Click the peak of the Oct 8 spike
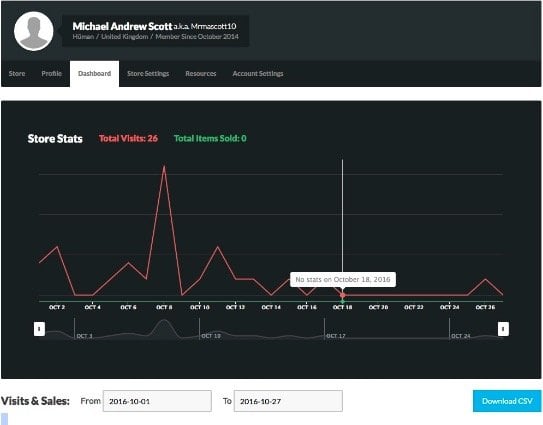 coord(164,167)
